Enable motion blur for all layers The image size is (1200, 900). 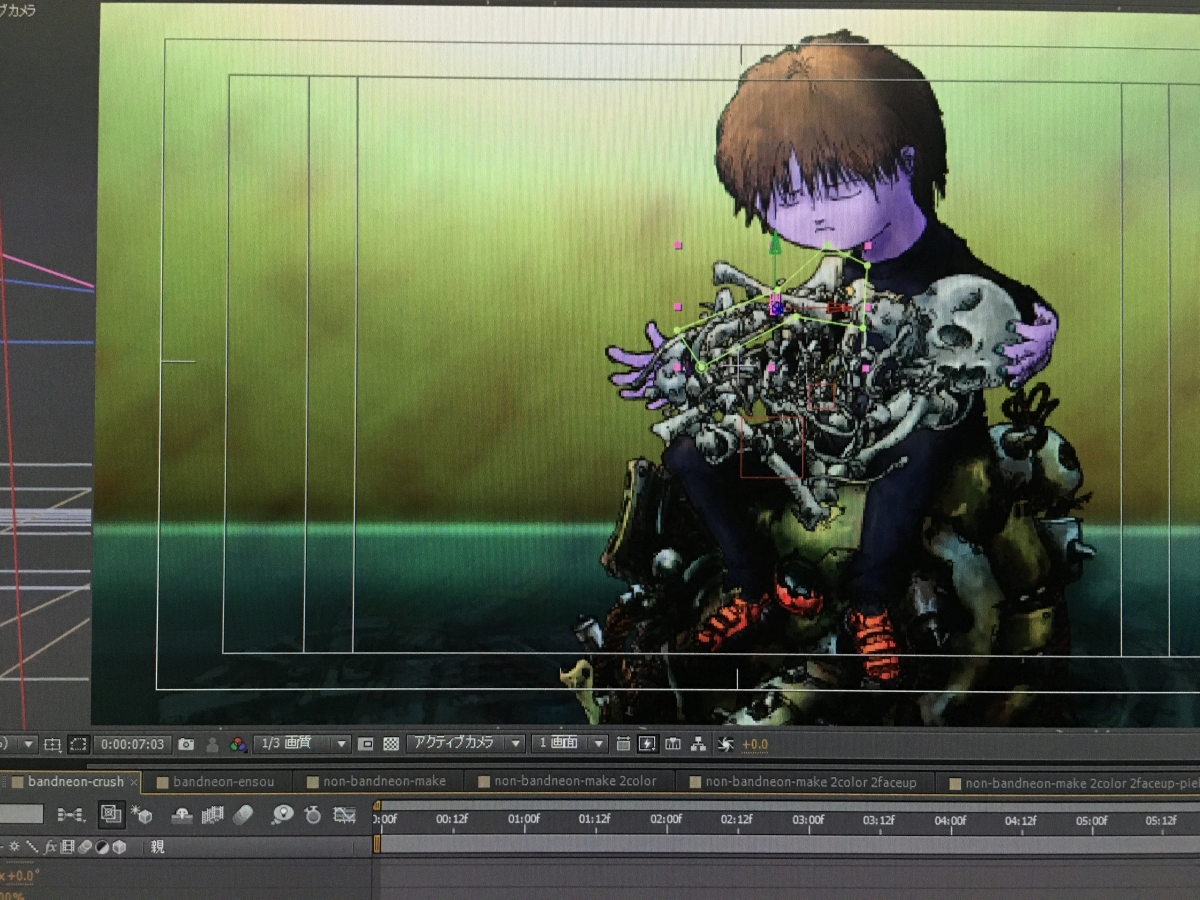point(243,816)
